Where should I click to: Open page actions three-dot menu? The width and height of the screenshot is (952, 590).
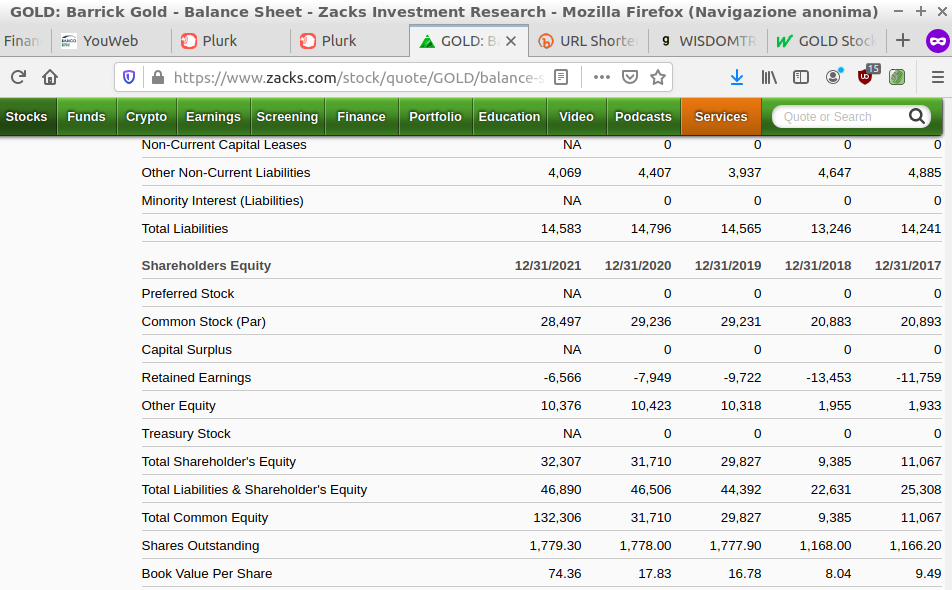click(602, 77)
